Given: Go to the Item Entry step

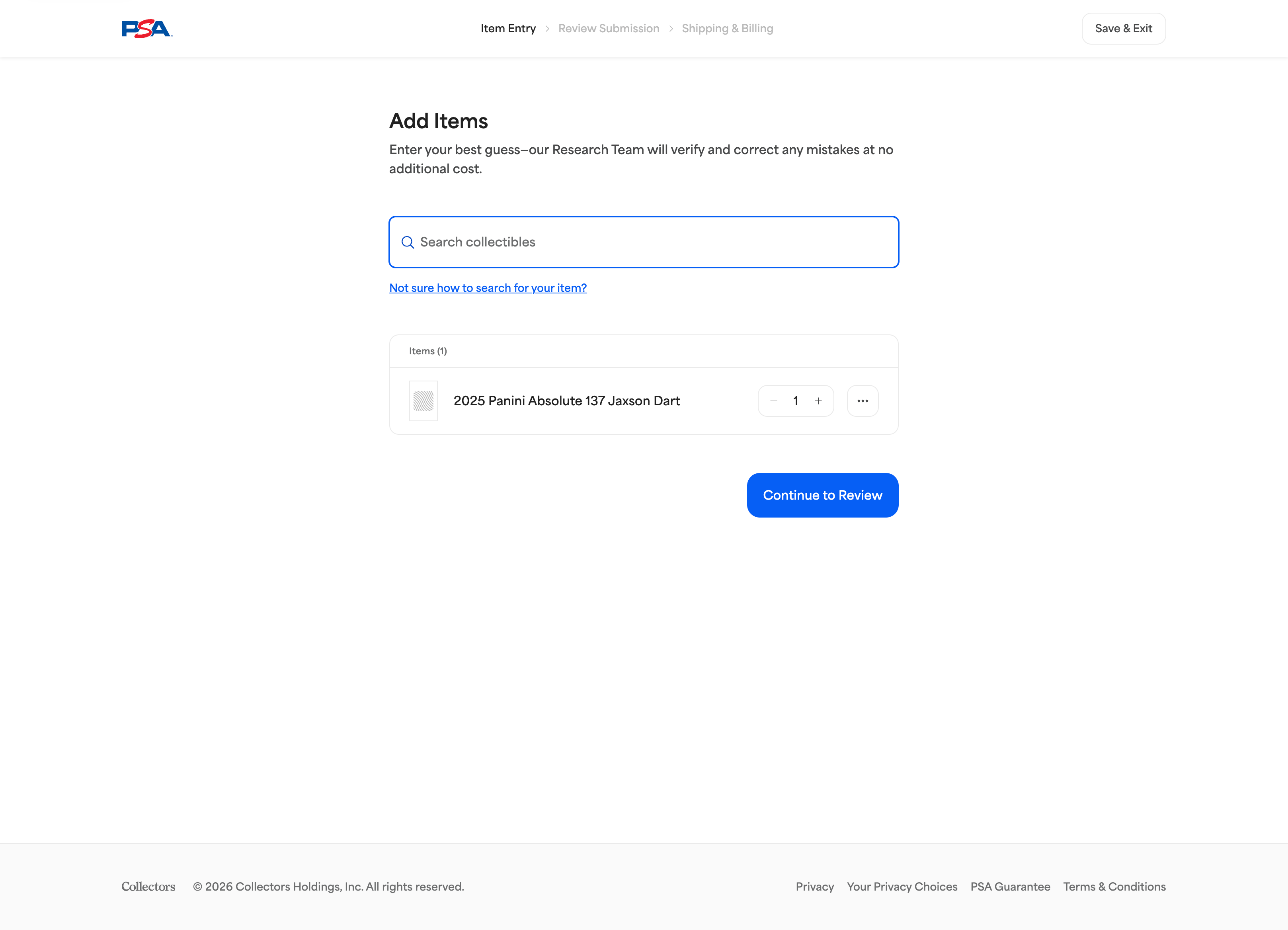Looking at the screenshot, I should click(508, 28).
